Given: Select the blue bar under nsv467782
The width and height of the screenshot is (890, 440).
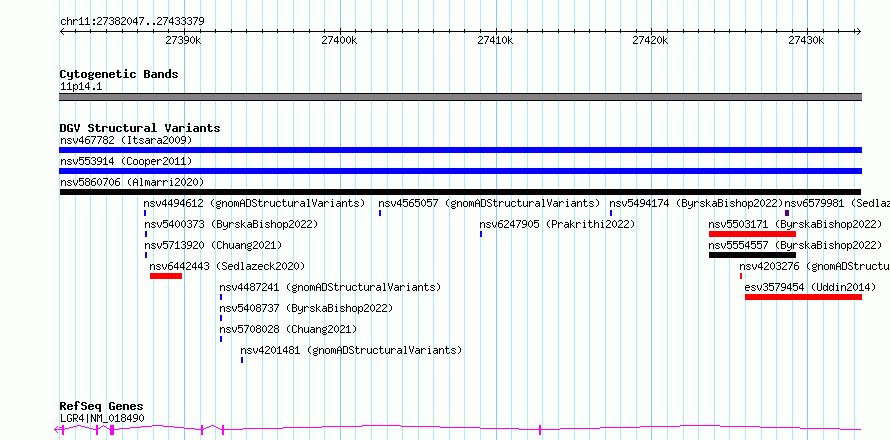Looking at the screenshot, I should click(x=460, y=150).
